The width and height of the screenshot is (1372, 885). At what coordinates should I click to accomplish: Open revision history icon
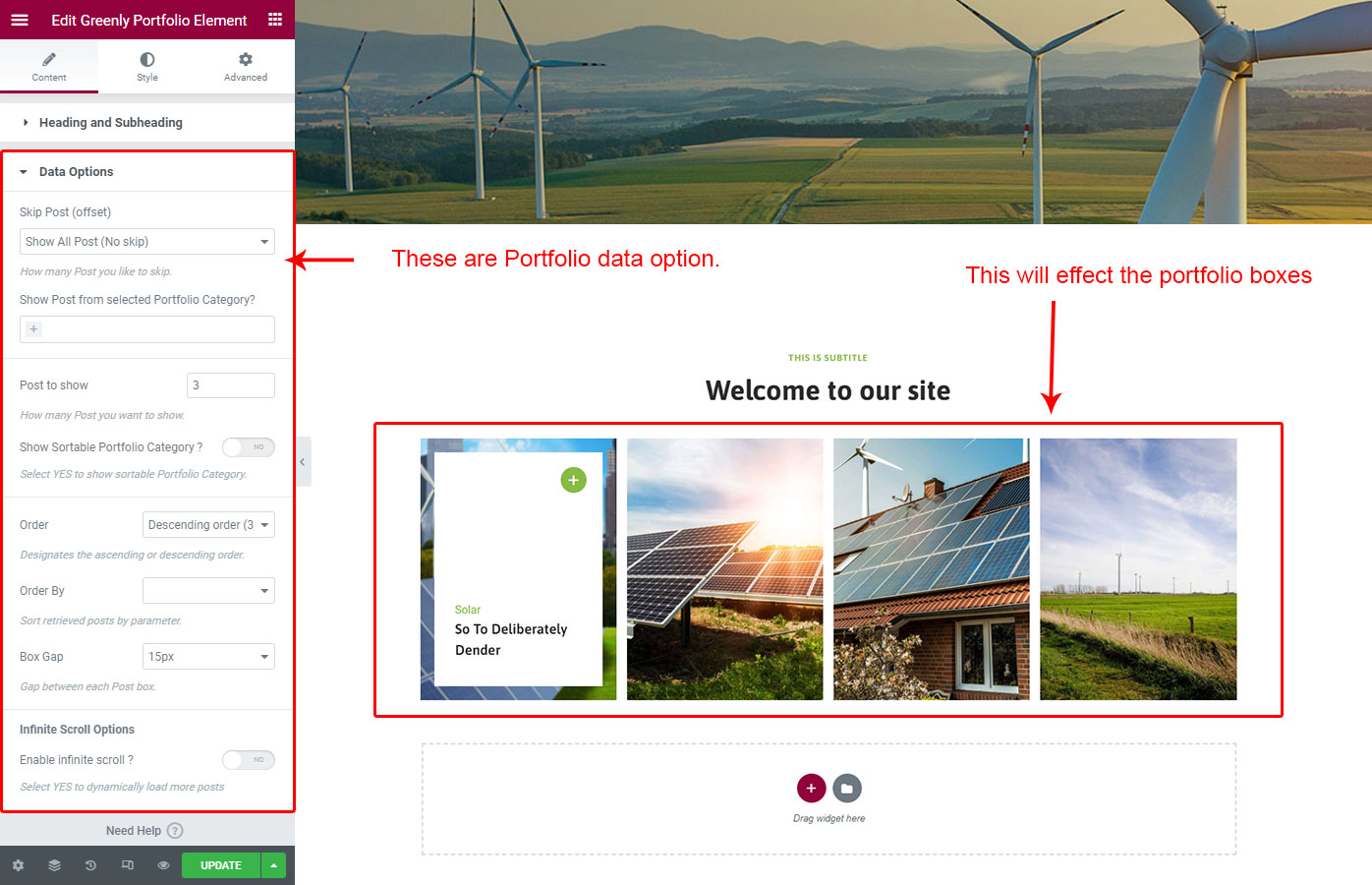click(x=90, y=865)
